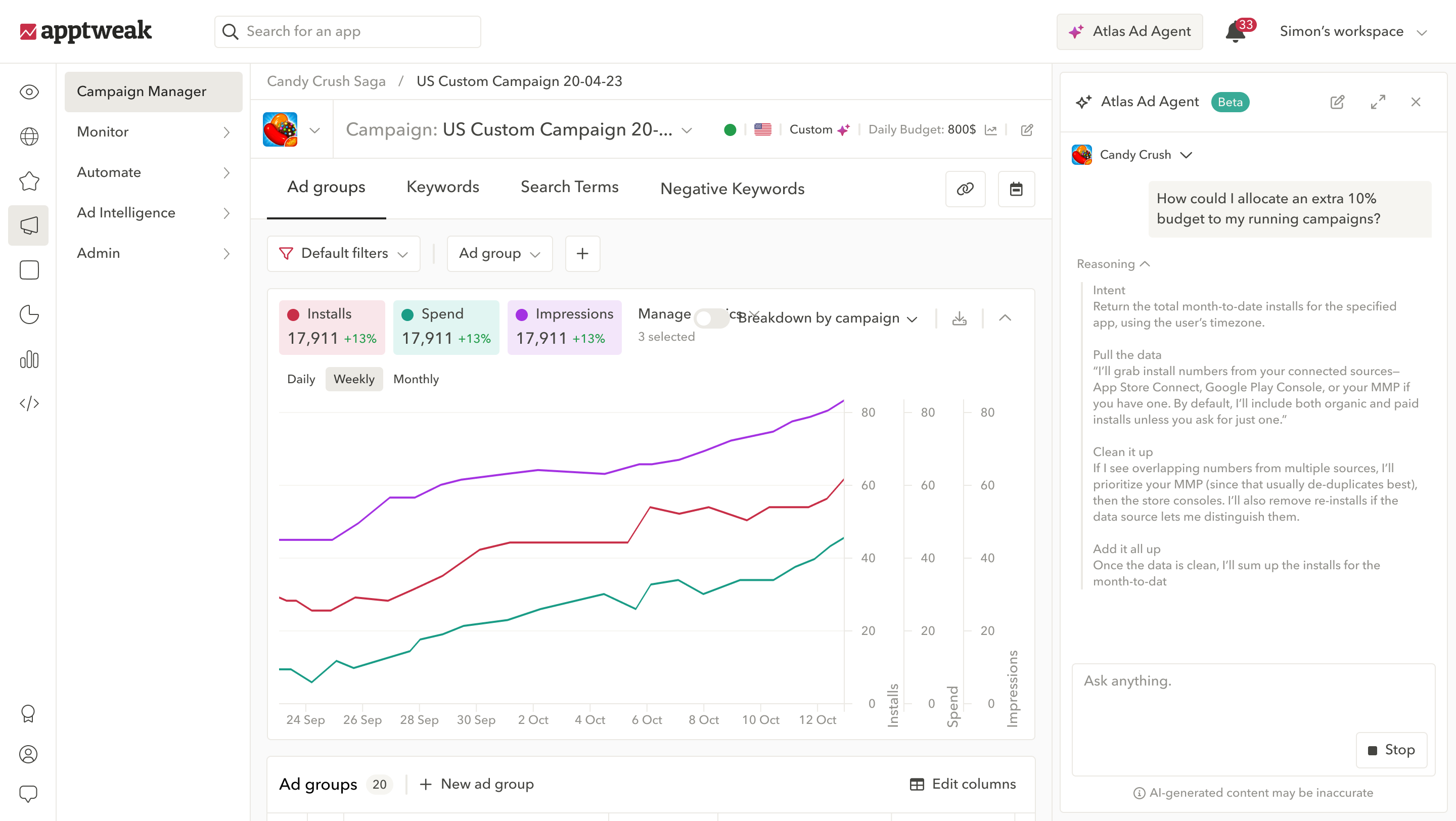This screenshot has width=1456, height=821.
Task: Click New ad group button
Action: [x=476, y=784]
